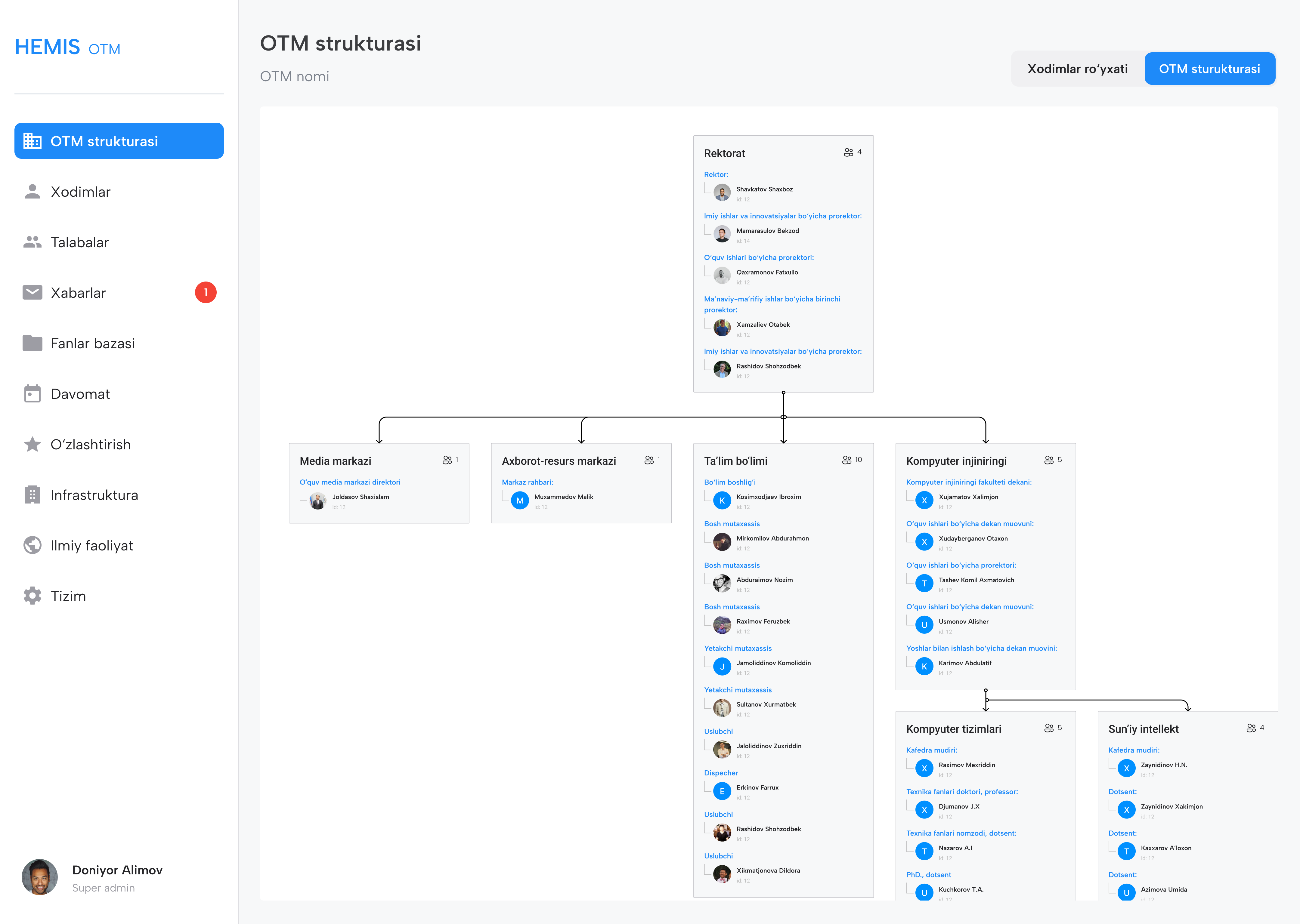The width and height of the screenshot is (1300, 924).
Task: Open Xabarlar menu item
Action: coord(119,292)
